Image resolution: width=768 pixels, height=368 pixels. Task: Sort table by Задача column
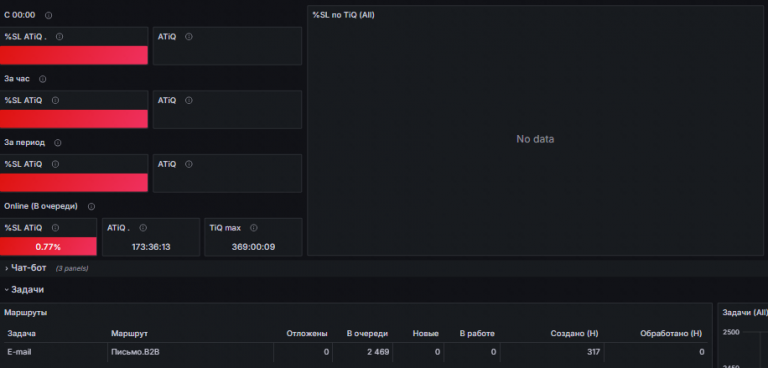[22, 333]
